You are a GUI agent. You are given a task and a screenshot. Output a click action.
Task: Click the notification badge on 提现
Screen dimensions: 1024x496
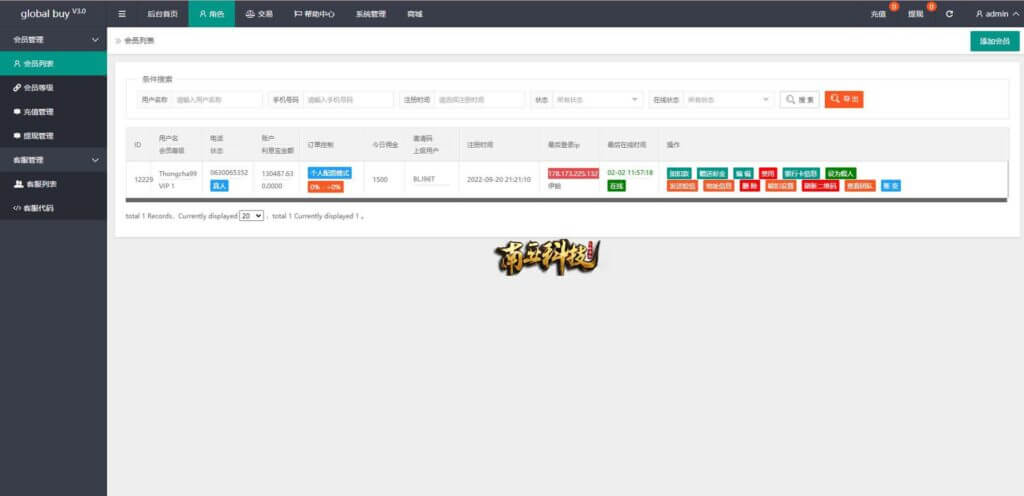coord(931,7)
